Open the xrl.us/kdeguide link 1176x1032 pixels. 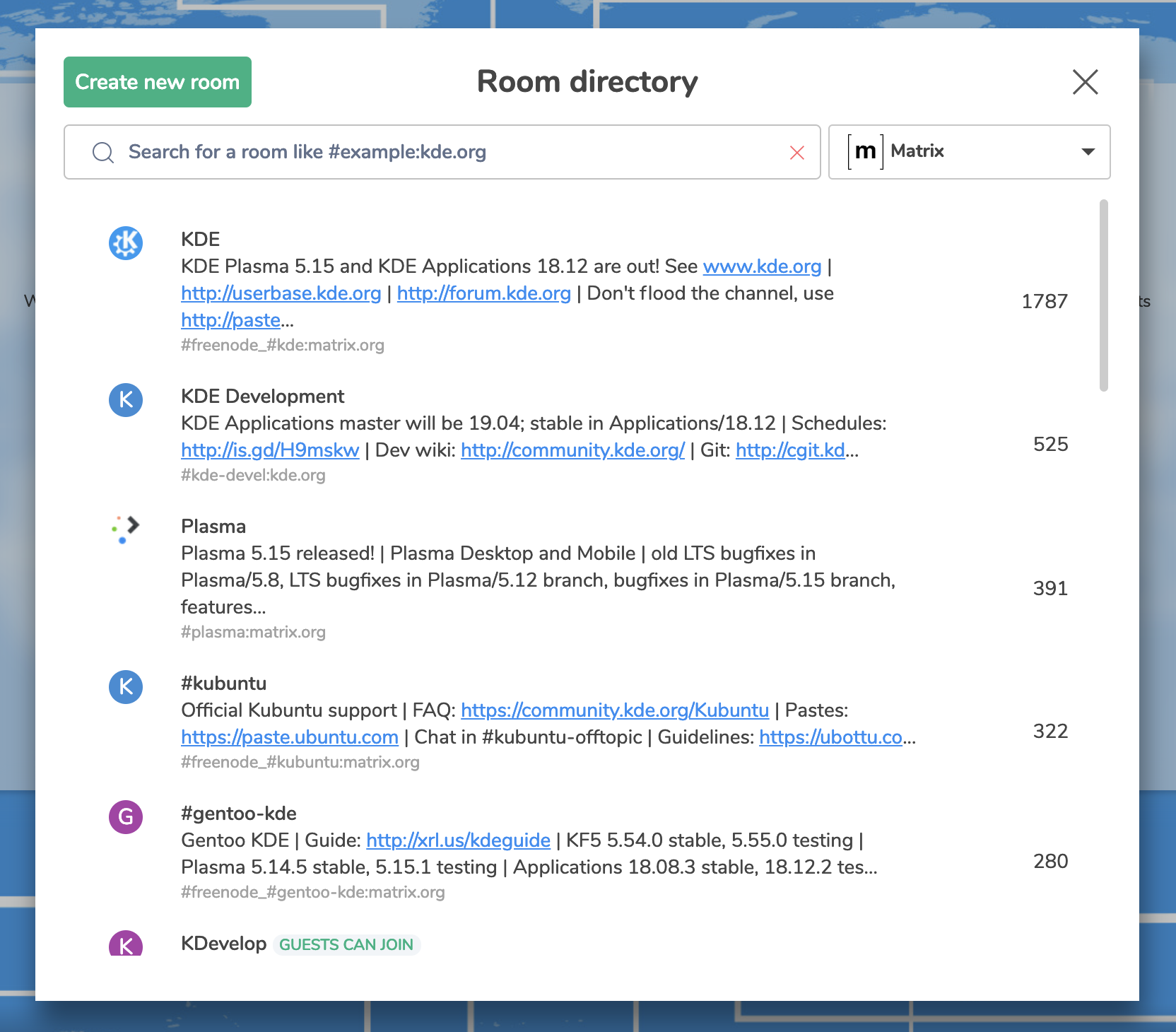tap(458, 840)
